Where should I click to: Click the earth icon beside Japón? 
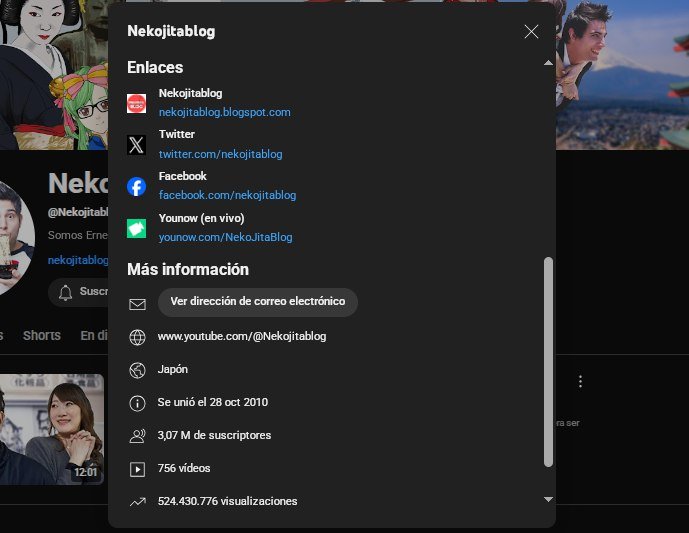(138, 370)
